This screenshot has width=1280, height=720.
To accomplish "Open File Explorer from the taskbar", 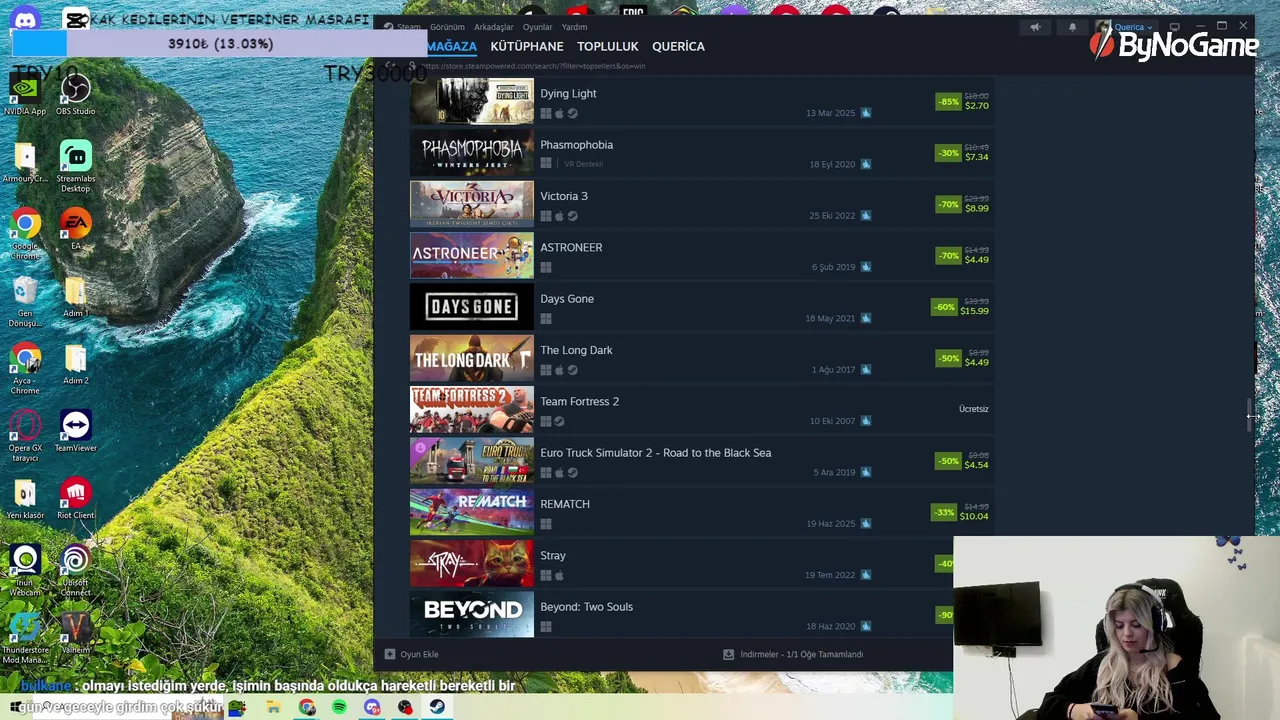I will 273,707.
